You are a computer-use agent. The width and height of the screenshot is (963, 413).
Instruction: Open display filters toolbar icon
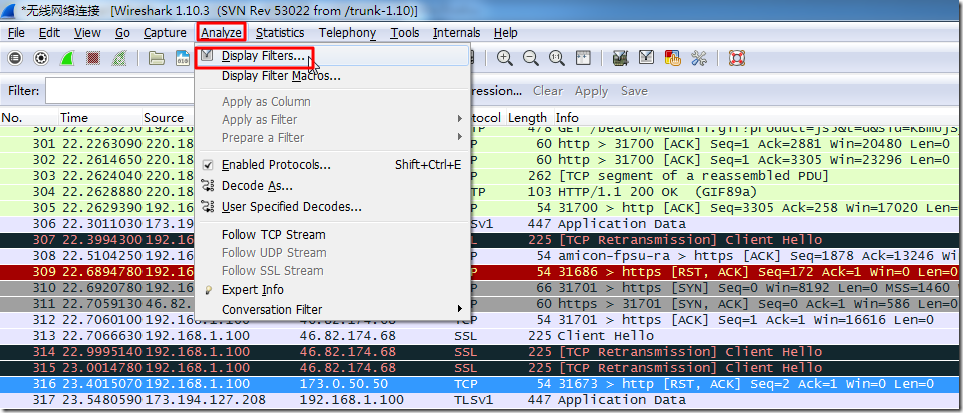[x=647, y=58]
